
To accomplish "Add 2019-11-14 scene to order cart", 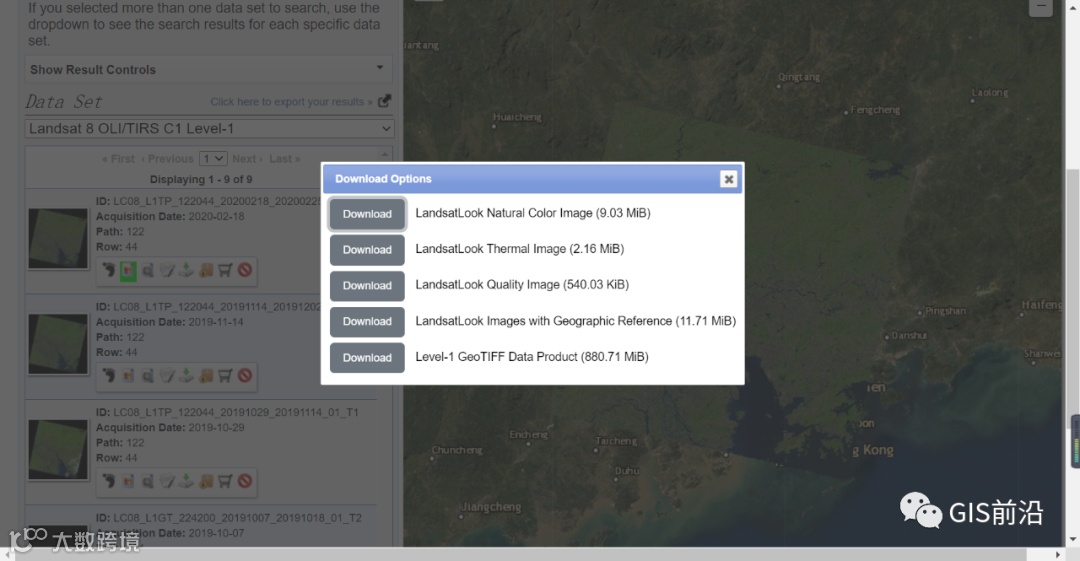I will click(225, 376).
